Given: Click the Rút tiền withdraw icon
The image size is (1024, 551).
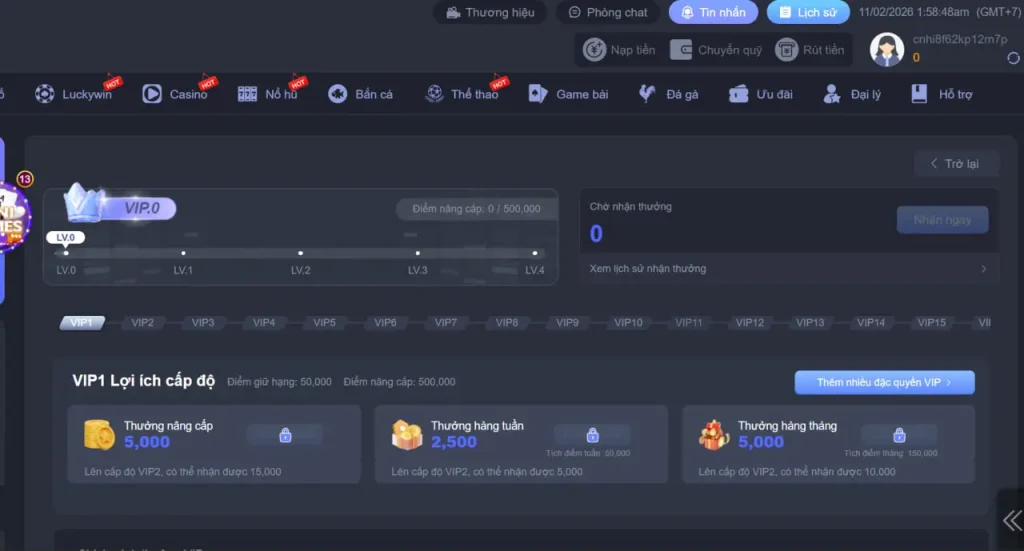Looking at the screenshot, I should point(787,50).
